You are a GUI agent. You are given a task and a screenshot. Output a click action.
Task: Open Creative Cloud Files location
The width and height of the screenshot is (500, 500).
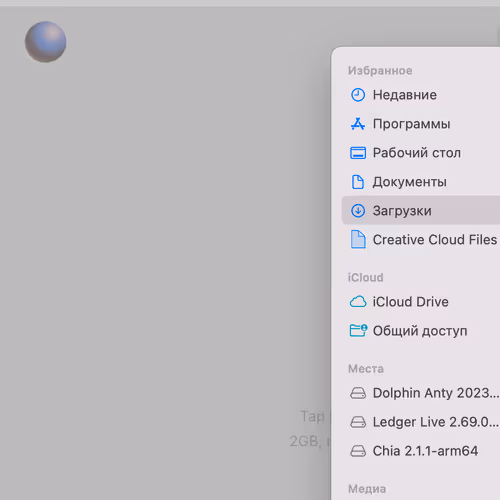pos(421,239)
